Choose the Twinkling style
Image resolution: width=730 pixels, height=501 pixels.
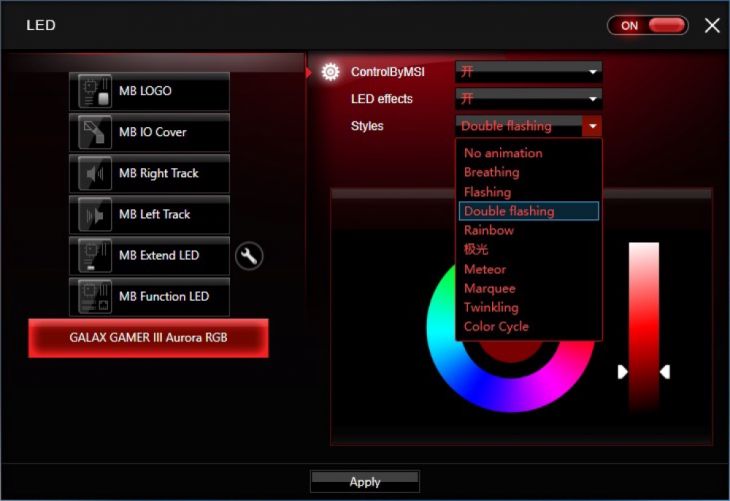tap(528, 307)
